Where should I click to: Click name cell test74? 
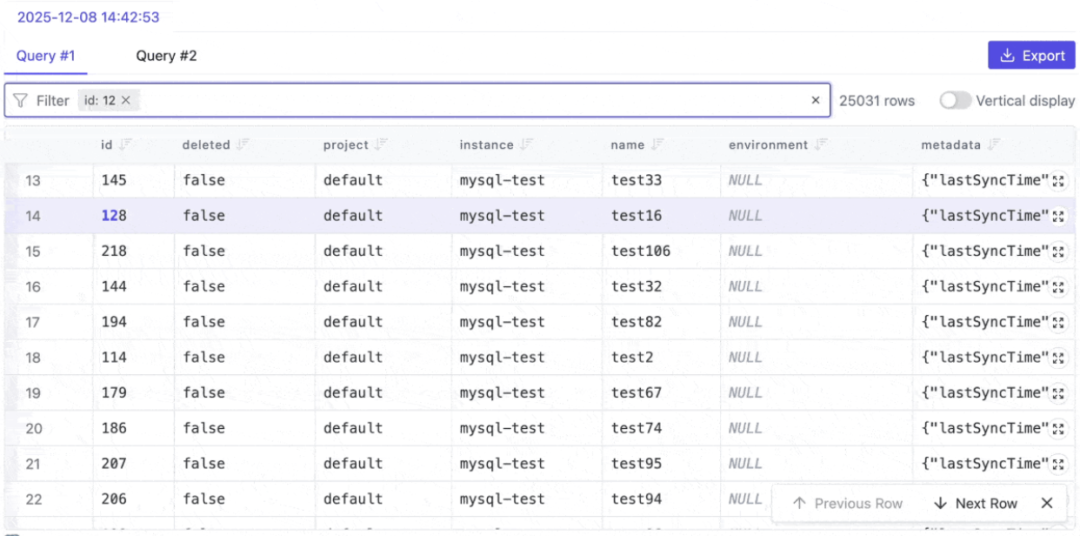(x=636, y=429)
